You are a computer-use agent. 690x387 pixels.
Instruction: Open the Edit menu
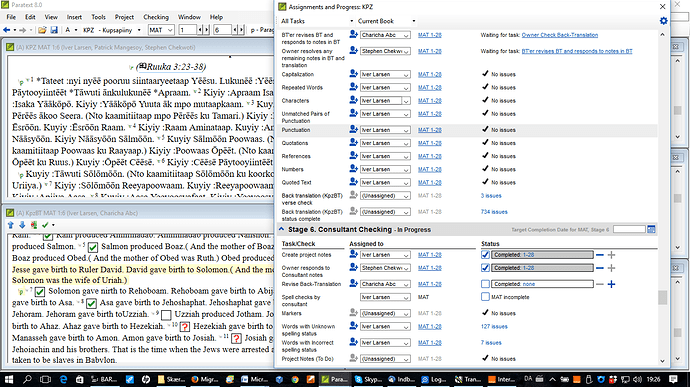[x=30, y=17]
